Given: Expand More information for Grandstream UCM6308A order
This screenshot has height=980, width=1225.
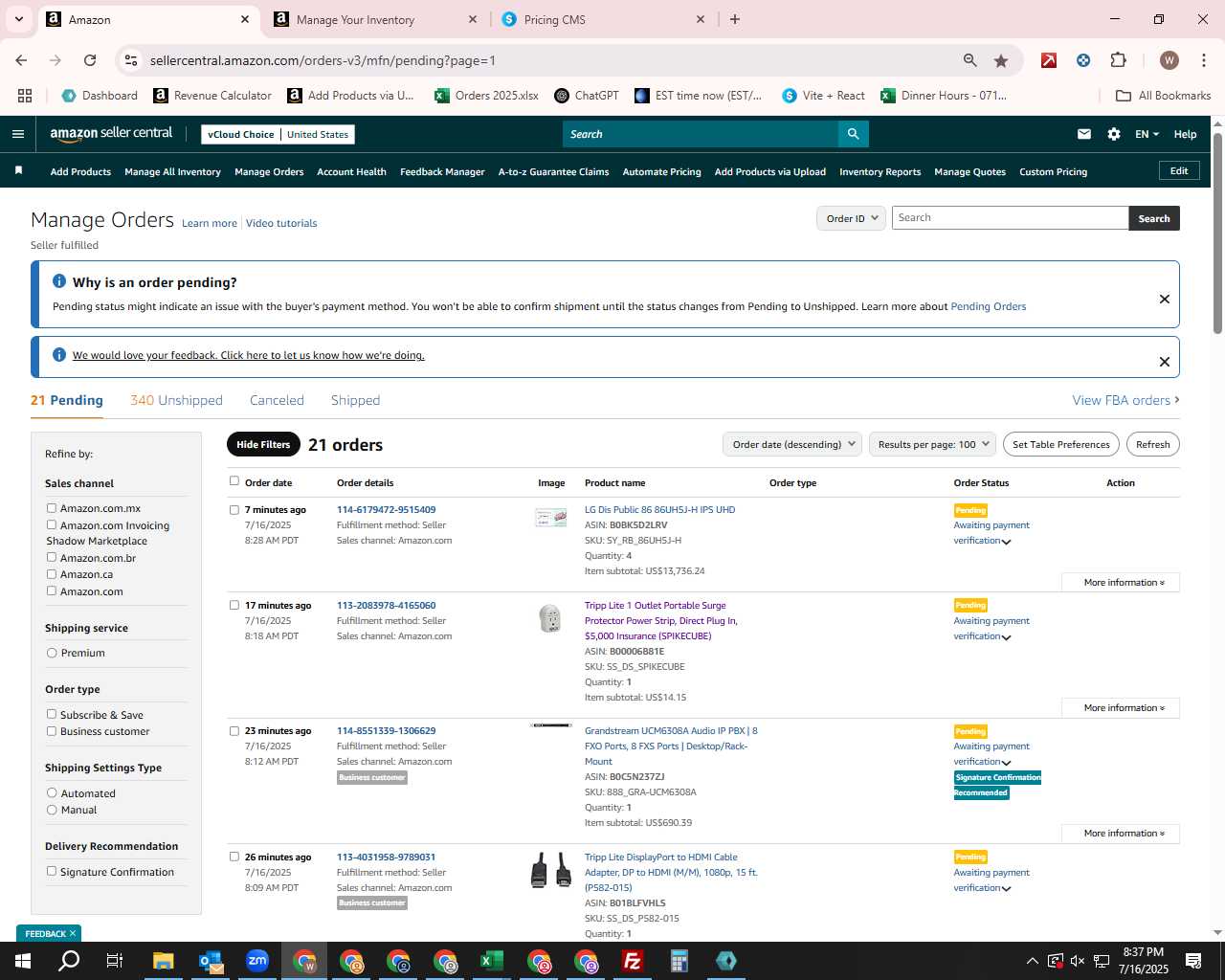Looking at the screenshot, I should (1121, 833).
